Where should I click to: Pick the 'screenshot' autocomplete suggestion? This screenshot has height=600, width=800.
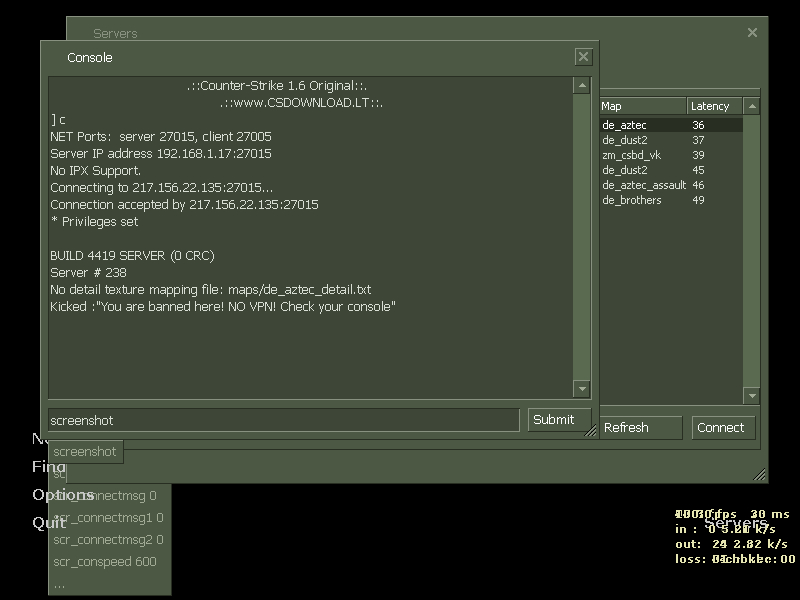click(x=85, y=452)
